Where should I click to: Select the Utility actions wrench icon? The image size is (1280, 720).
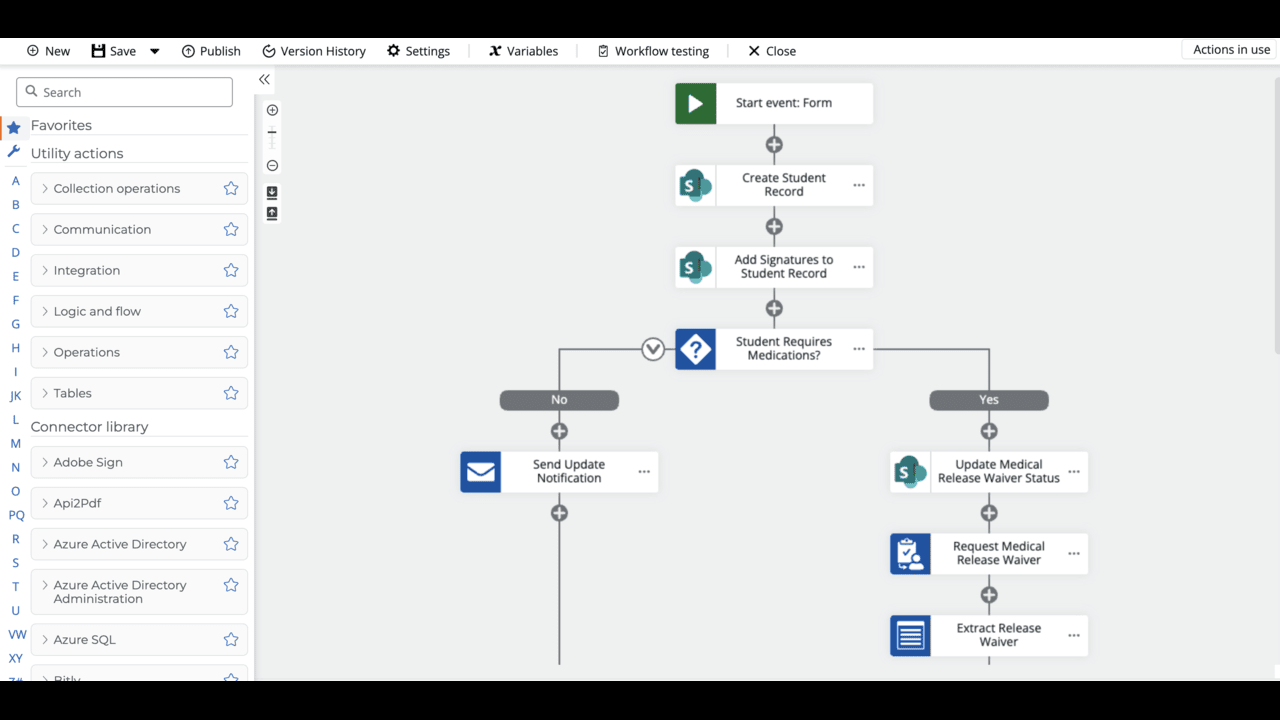coord(13,152)
